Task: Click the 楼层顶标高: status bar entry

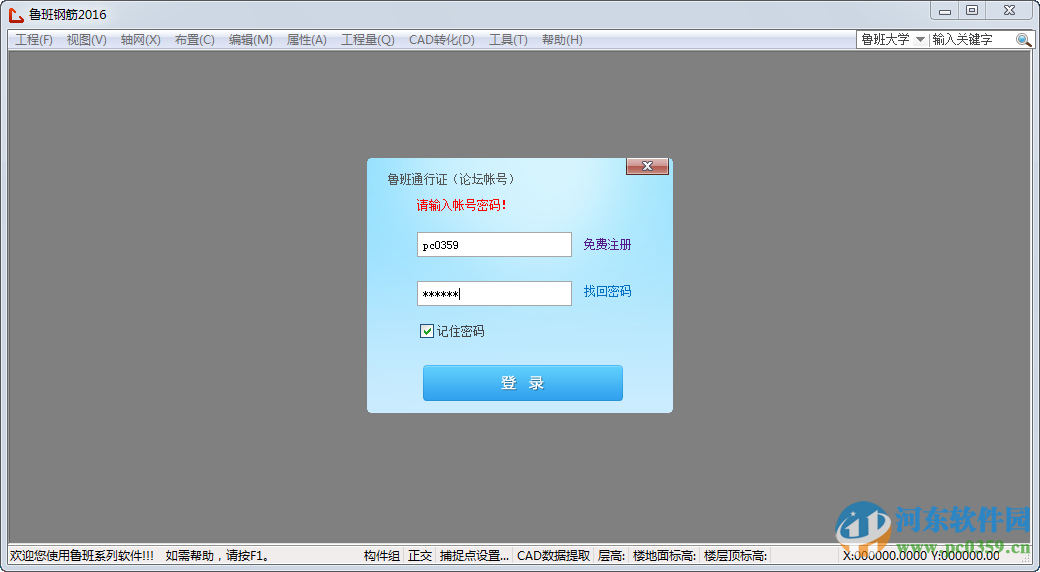Action: [735, 556]
